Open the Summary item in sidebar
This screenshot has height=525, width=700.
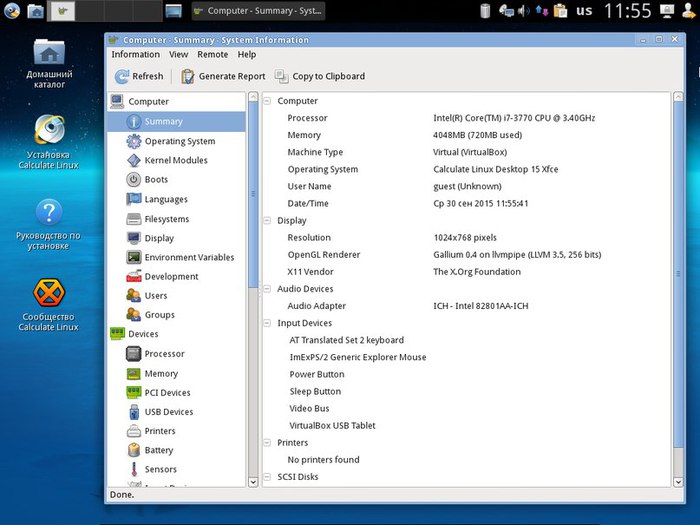point(176,121)
